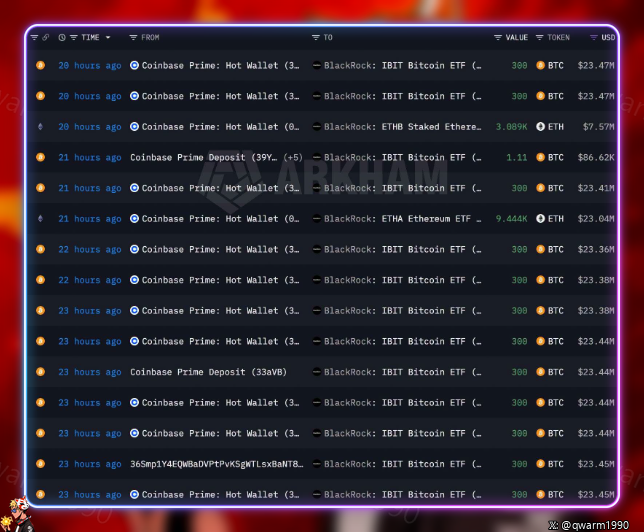The image size is (644, 532).
Task: Click the clock icon beside TIME
Action: pyautogui.click(x=62, y=38)
